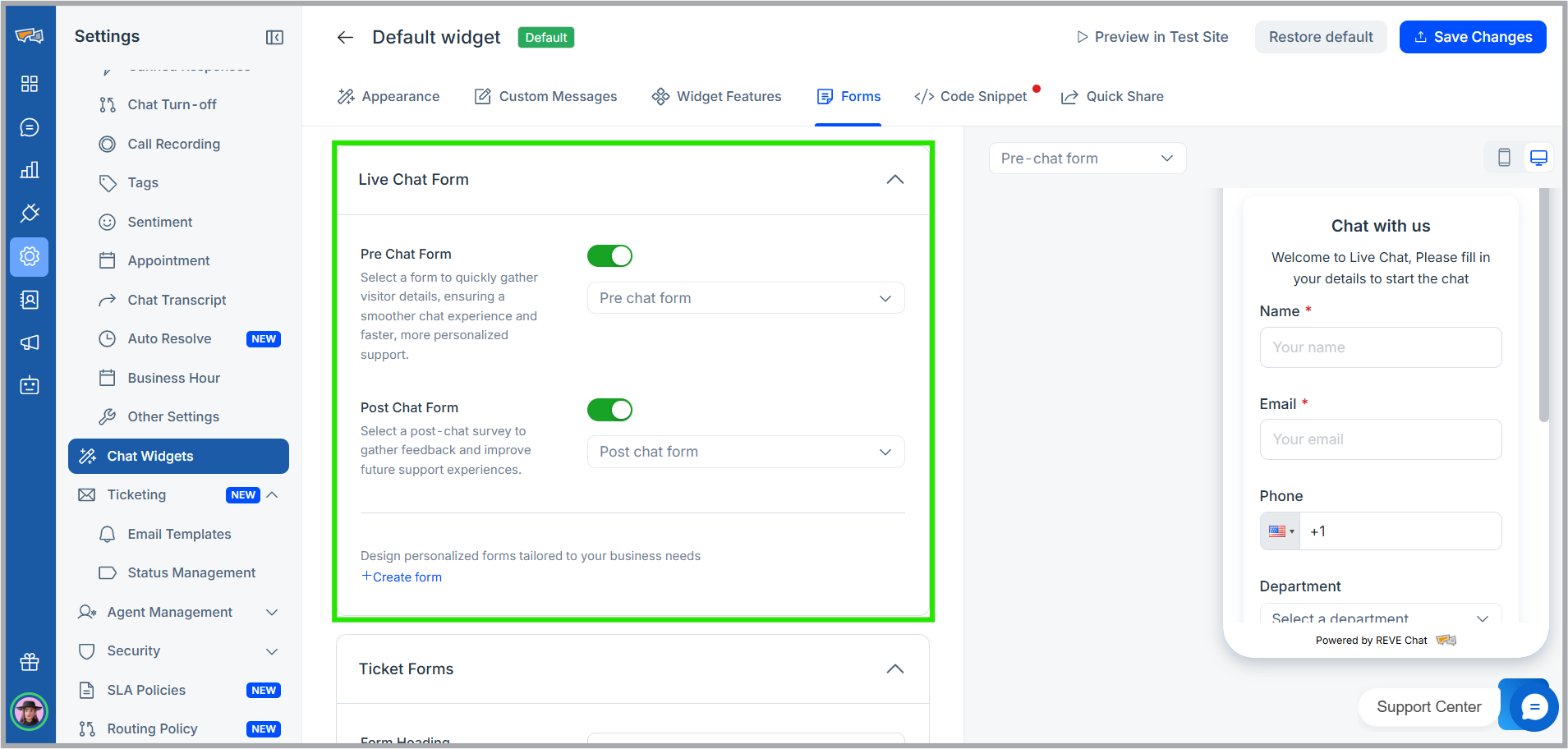Open the dashboard grid icon in left rail
1568x749 pixels.
pos(30,84)
